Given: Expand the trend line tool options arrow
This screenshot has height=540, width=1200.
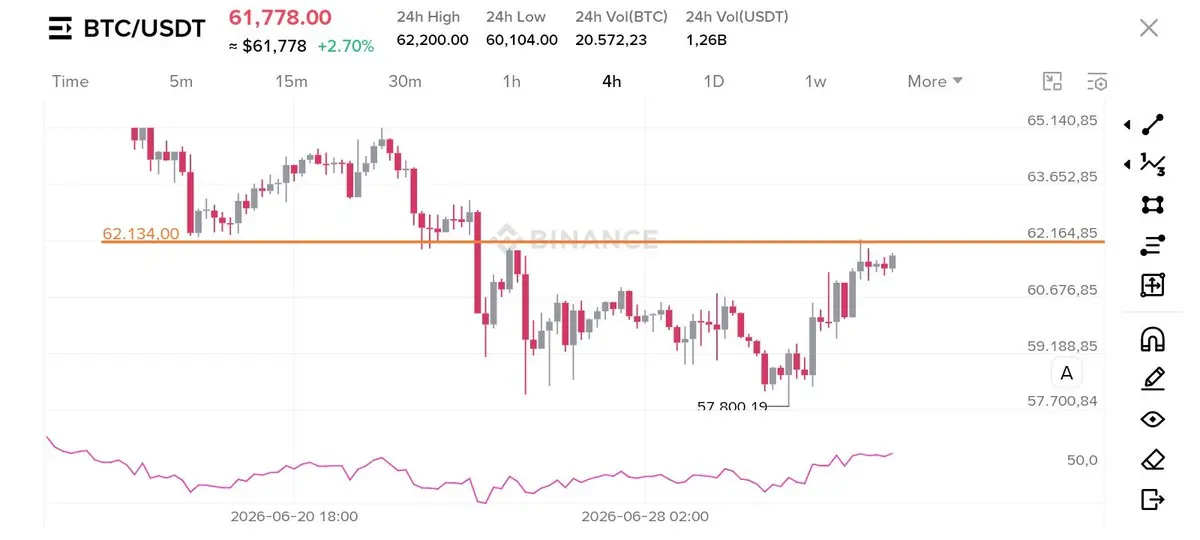Looking at the screenshot, I should (1128, 125).
